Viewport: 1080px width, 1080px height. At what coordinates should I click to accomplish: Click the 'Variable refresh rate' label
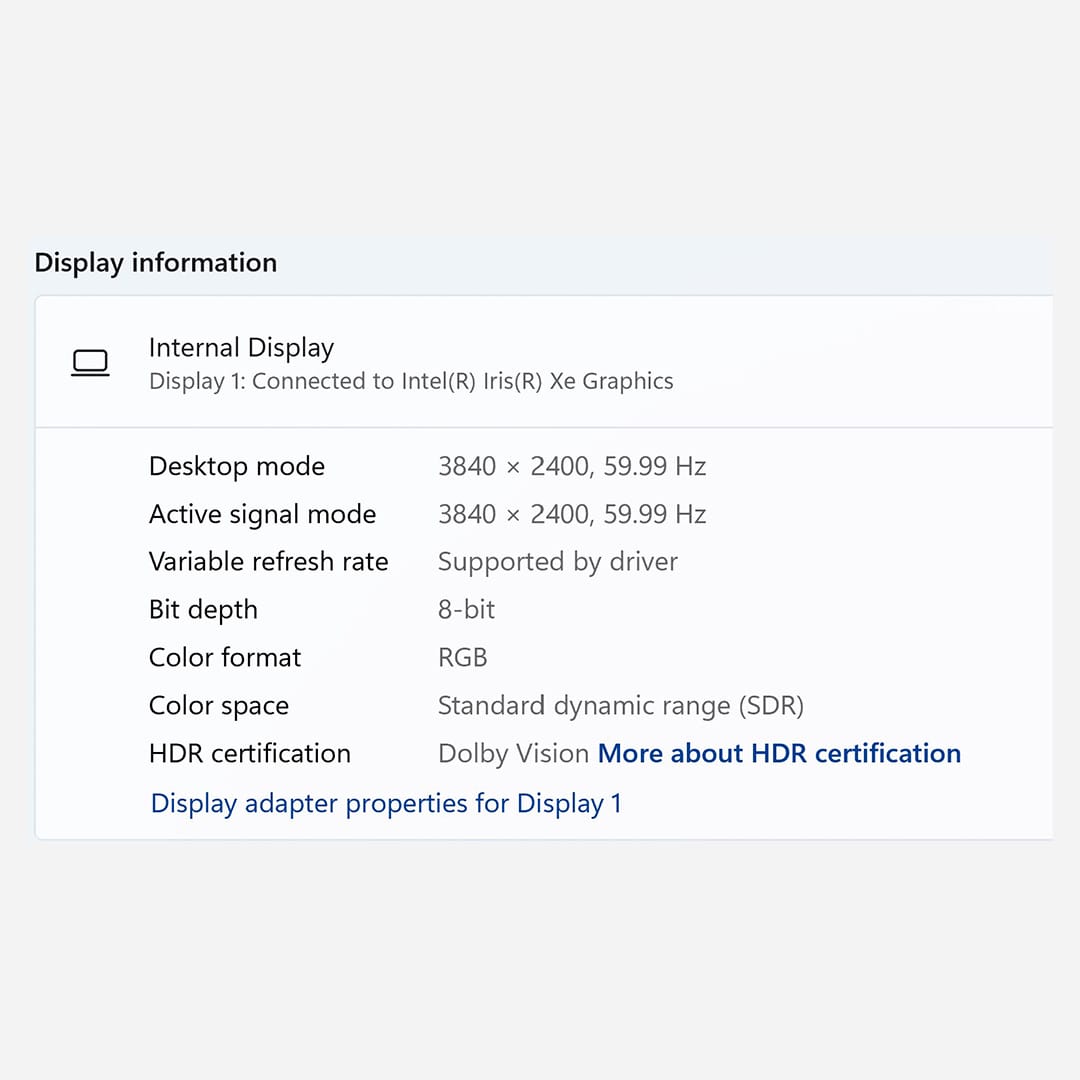click(268, 561)
